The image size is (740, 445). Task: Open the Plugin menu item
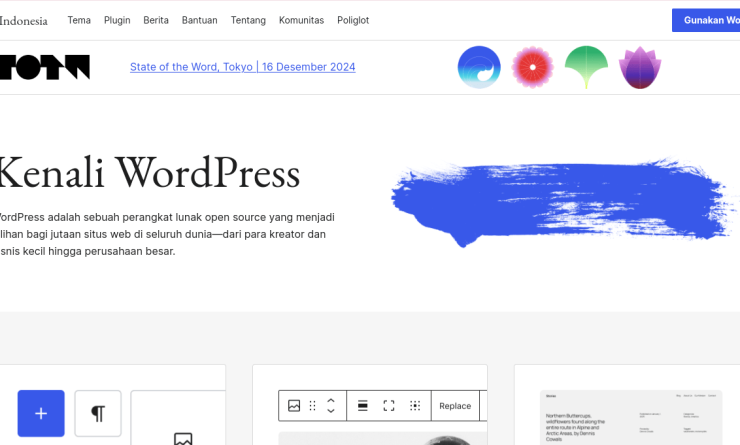point(117,20)
